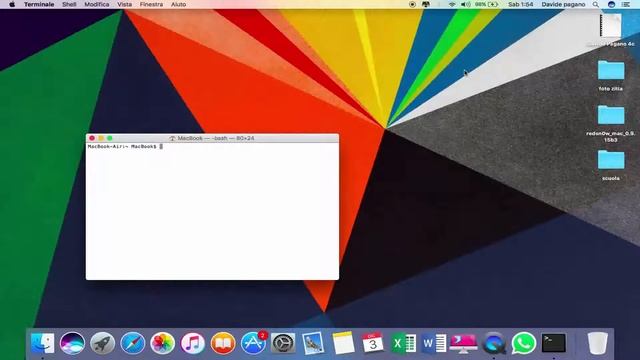Open the Vista menu
The width and height of the screenshot is (640, 360).
click(x=124, y=4)
